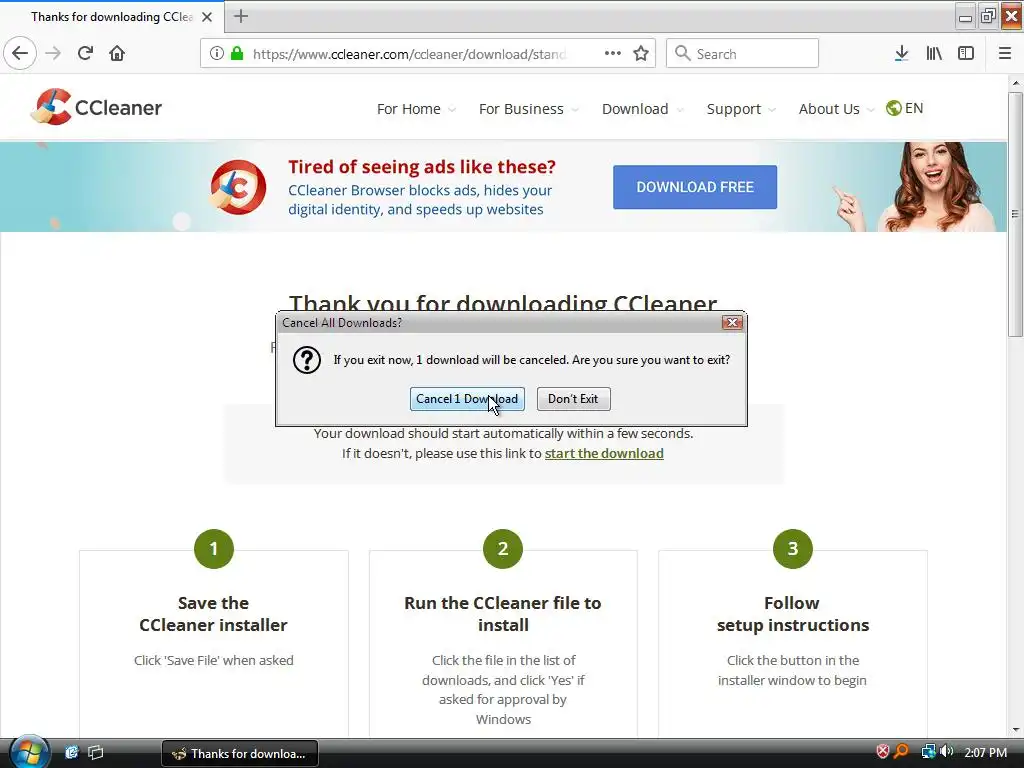
Task: Click the Cancel 1 Download button
Action: click(x=467, y=399)
